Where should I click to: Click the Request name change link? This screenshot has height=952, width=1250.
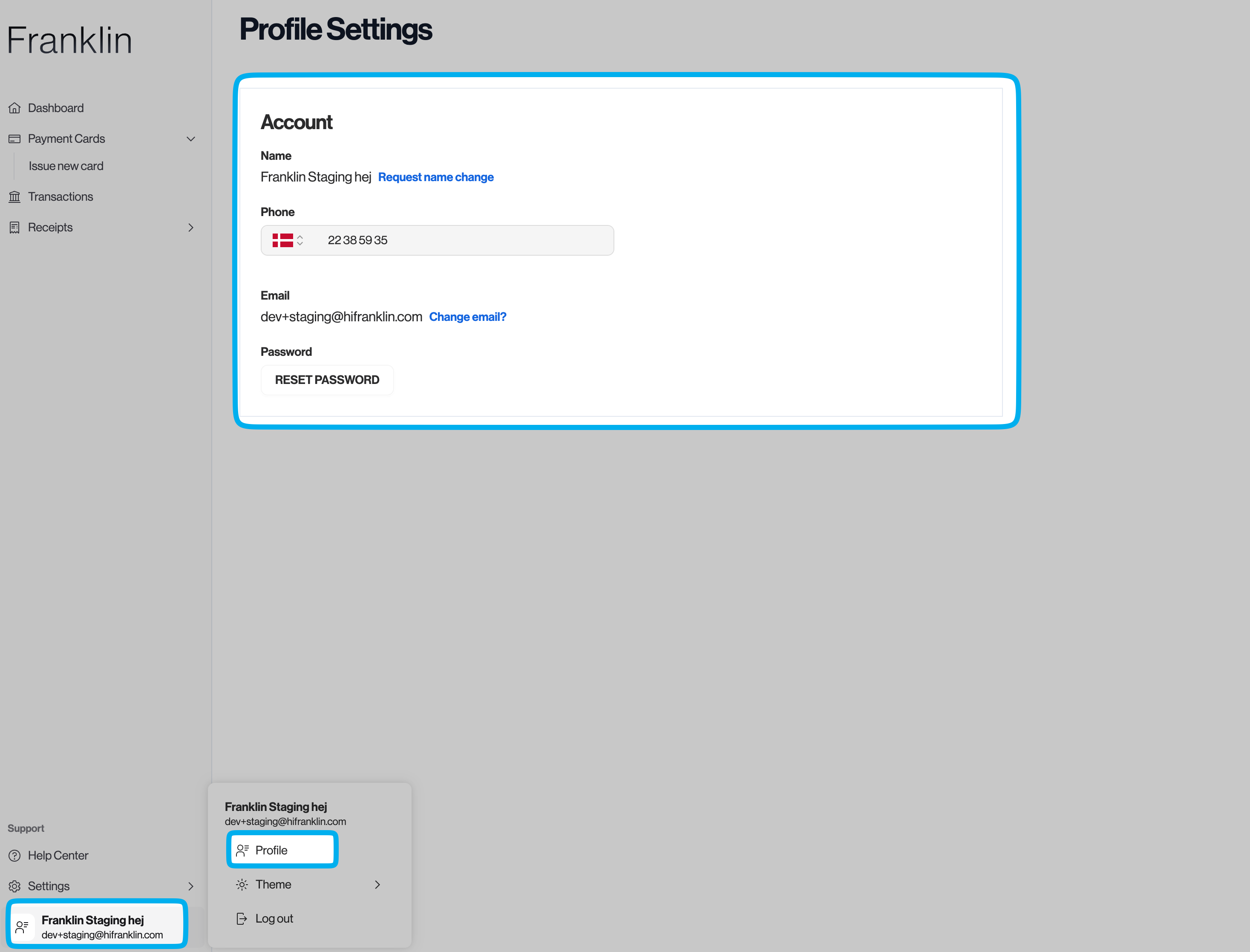click(435, 177)
